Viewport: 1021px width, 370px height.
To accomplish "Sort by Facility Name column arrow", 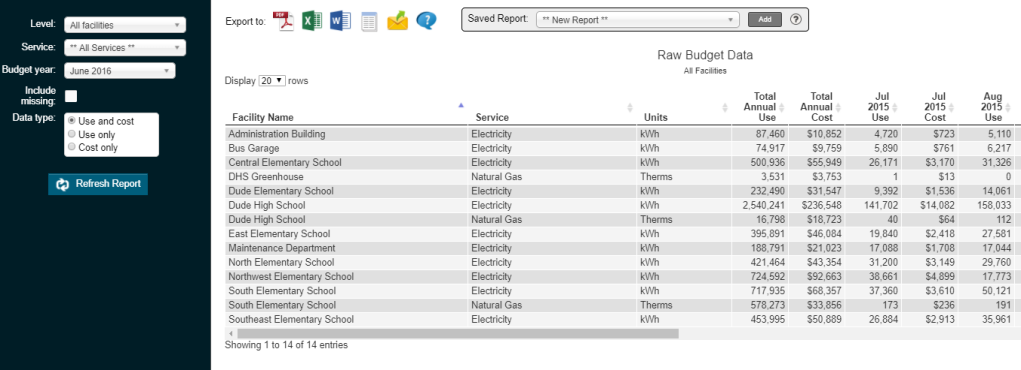I will click(x=461, y=105).
